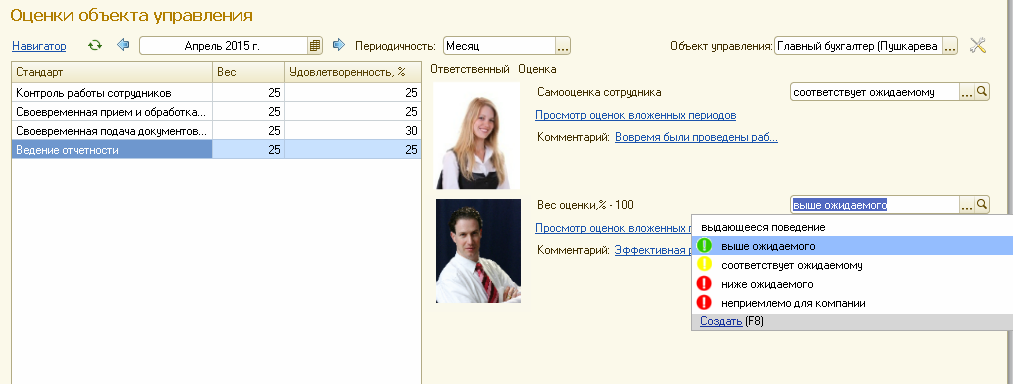Open ellipsis selector for Периодичность field
The width and height of the screenshot is (1013, 384).
coord(563,46)
